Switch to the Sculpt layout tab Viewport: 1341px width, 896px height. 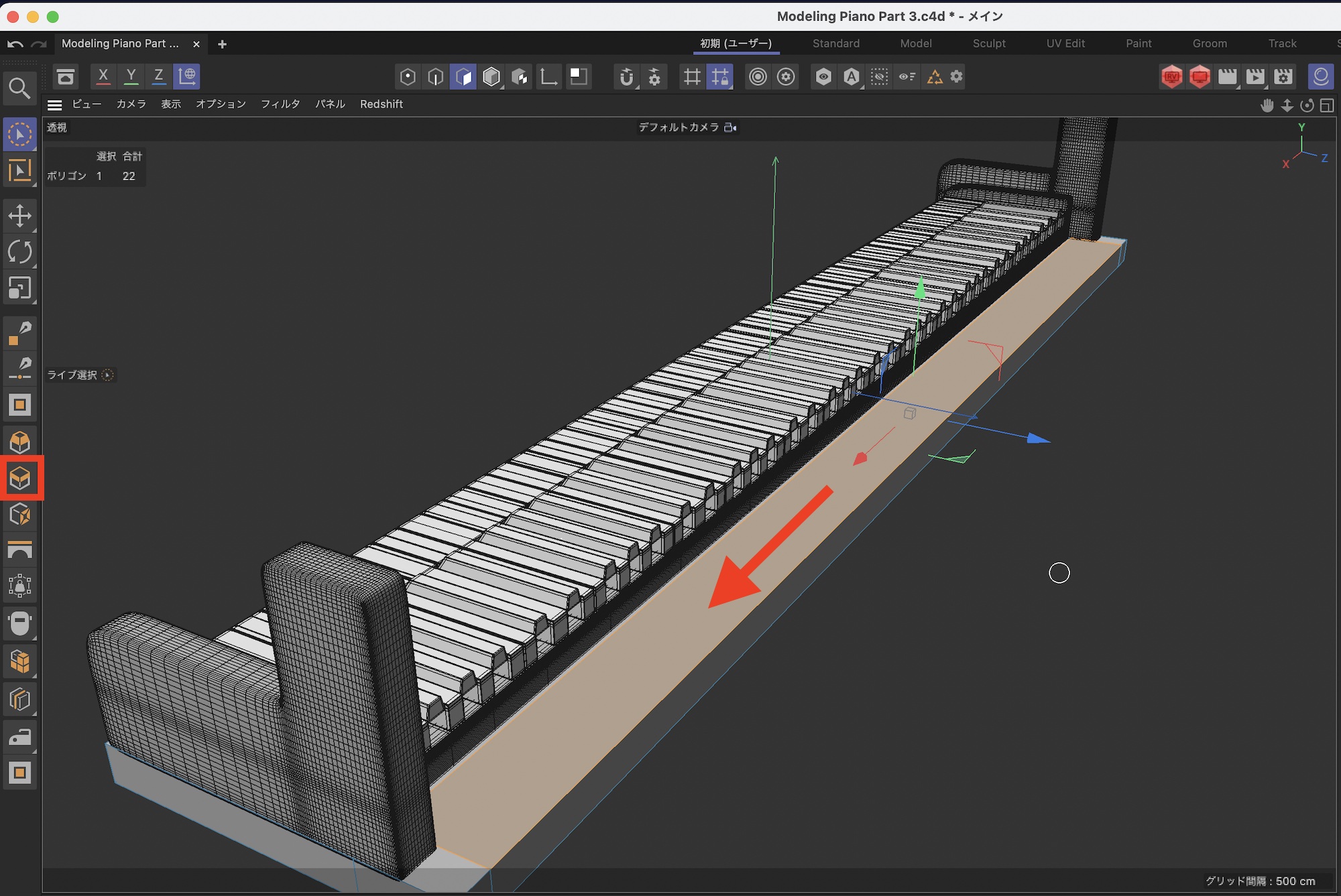point(988,44)
